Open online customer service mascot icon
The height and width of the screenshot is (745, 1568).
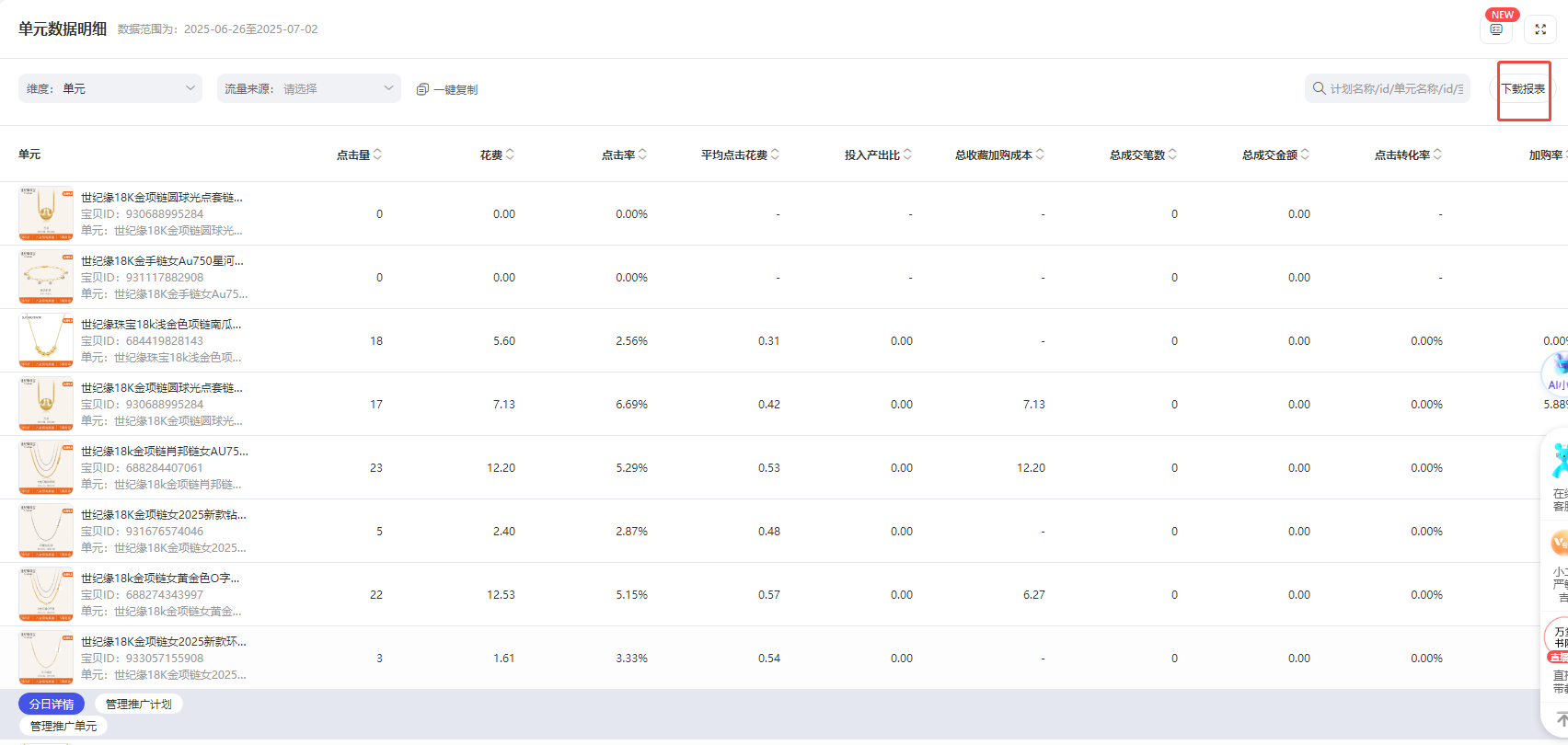coord(1558,460)
